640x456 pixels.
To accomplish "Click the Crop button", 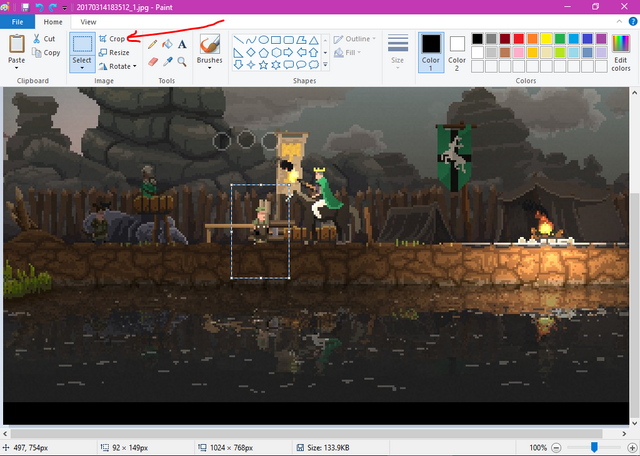I will click(112, 39).
